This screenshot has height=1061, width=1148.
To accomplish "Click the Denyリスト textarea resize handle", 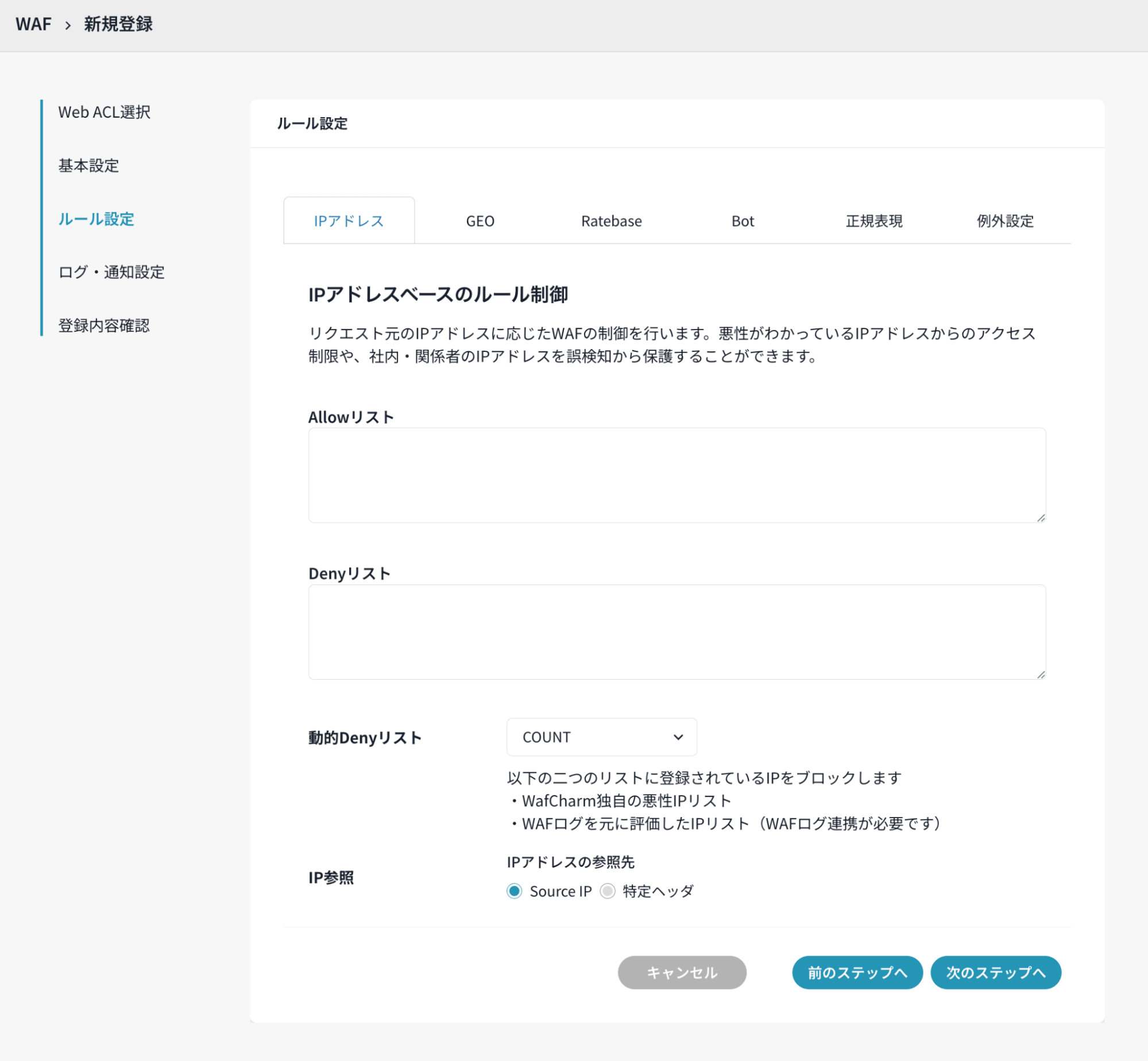I will point(1041,675).
